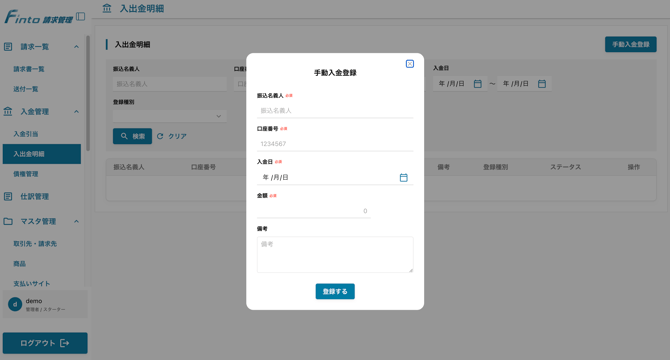Viewport: 670px width, 360px height.
Task: Click 振込名義人 field in the dialog
Action: (x=335, y=111)
